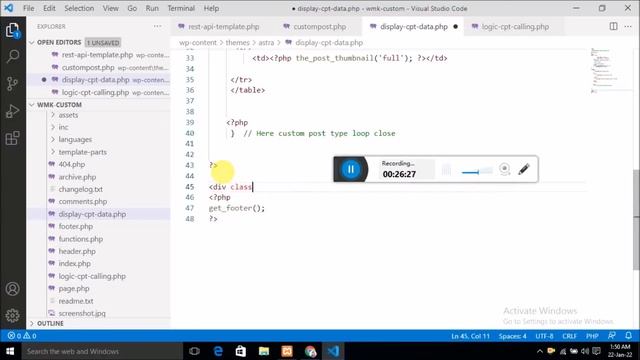The height and width of the screenshot is (360, 640).
Task: Click Spaces: 4 indentation setting
Action: (x=512, y=336)
